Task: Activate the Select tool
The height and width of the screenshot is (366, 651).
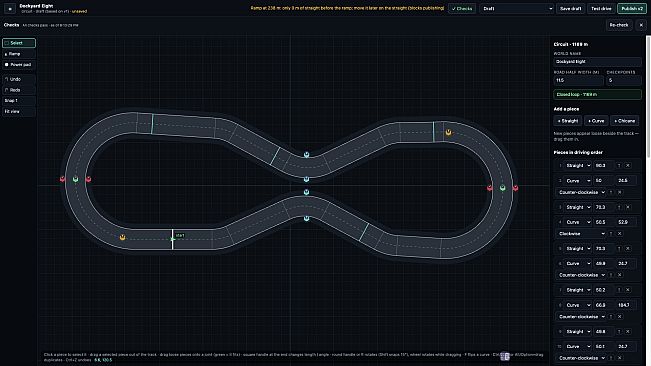Action: [x=19, y=43]
